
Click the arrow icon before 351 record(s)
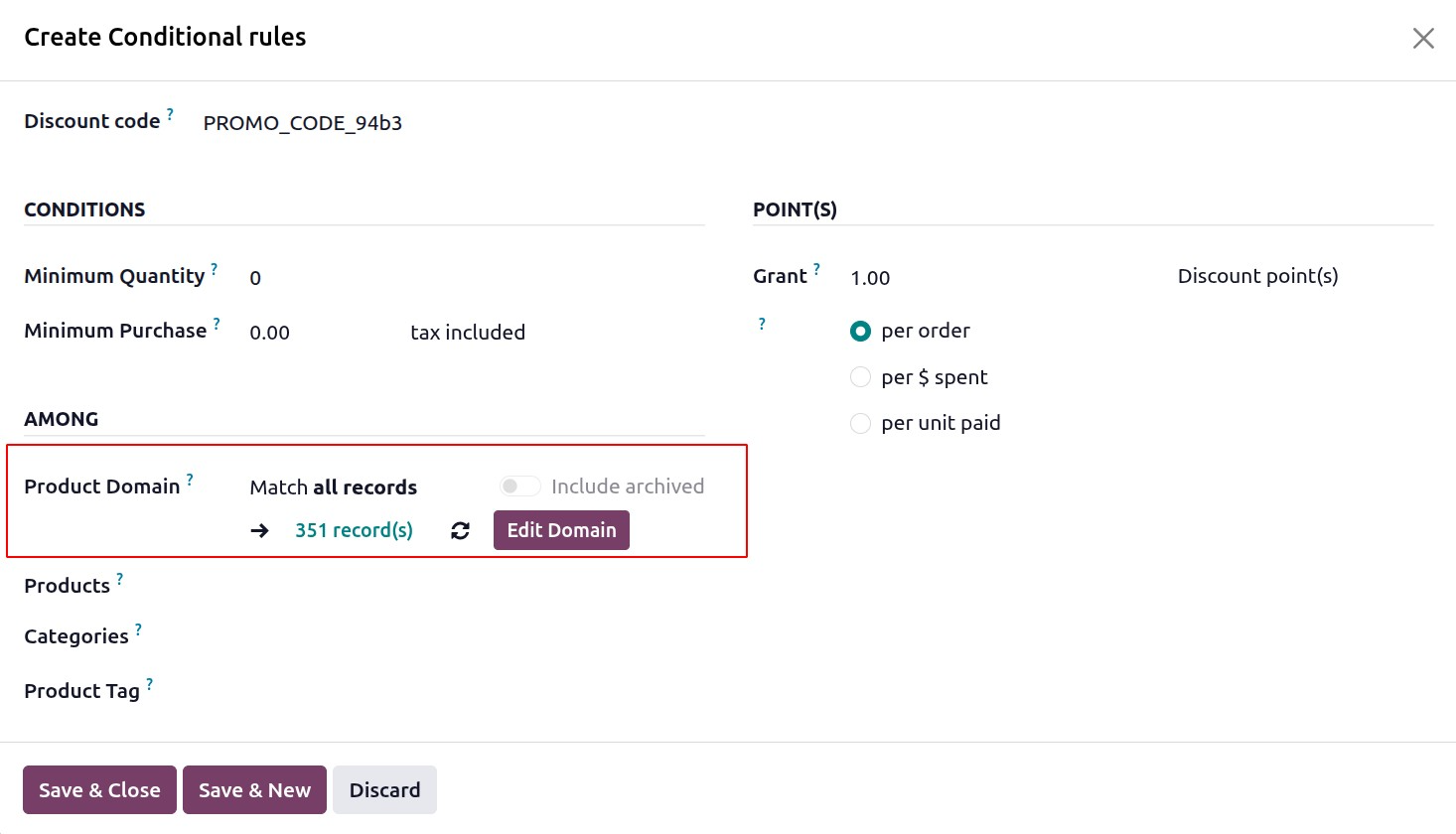[260, 531]
